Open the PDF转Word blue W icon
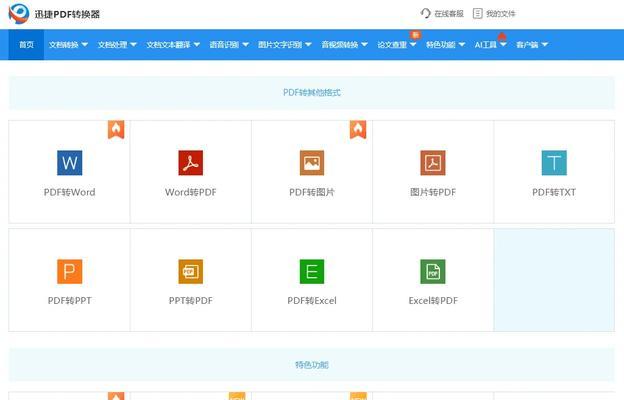The height and width of the screenshot is (400, 624). (70, 163)
